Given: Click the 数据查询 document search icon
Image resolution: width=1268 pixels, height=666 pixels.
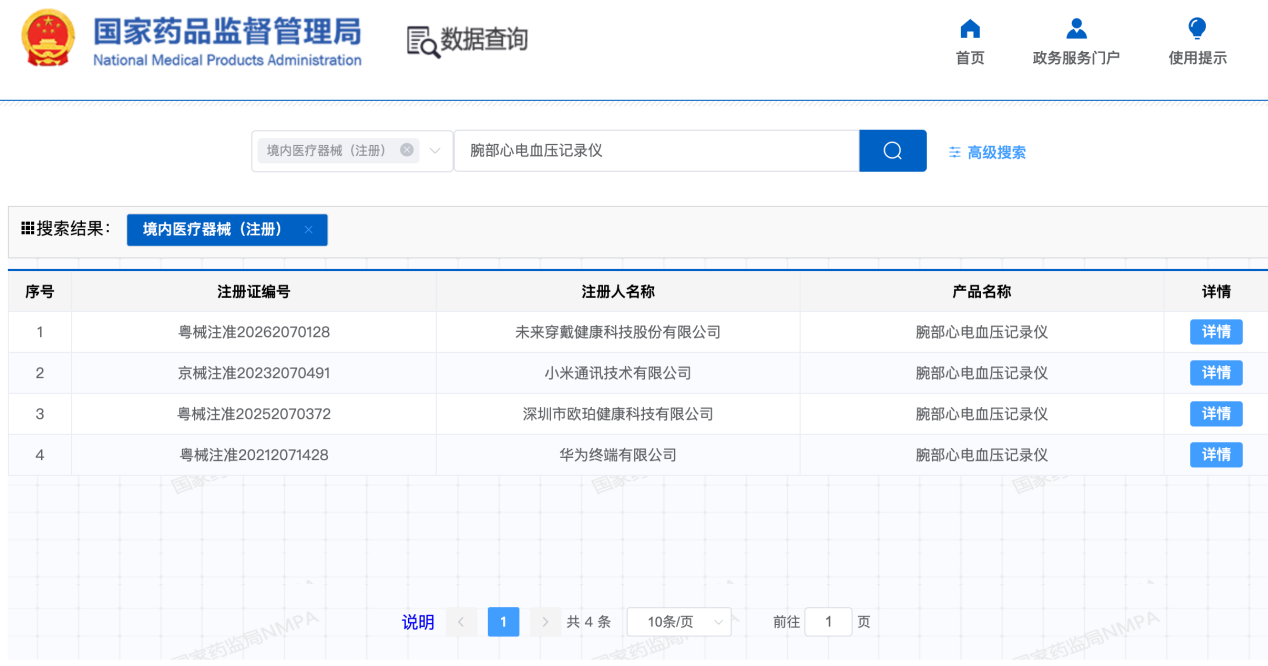Looking at the screenshot, I should point(423,41).
